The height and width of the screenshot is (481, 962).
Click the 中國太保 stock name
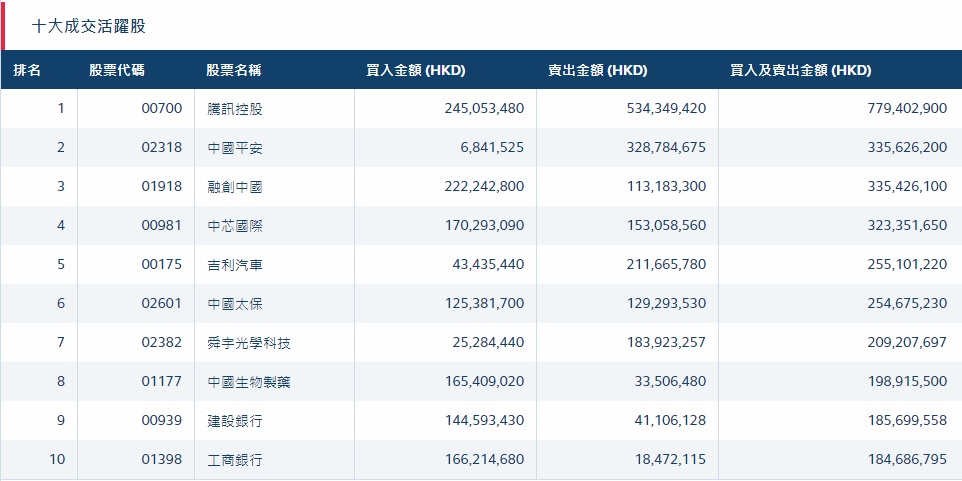[x=235, y=304]
